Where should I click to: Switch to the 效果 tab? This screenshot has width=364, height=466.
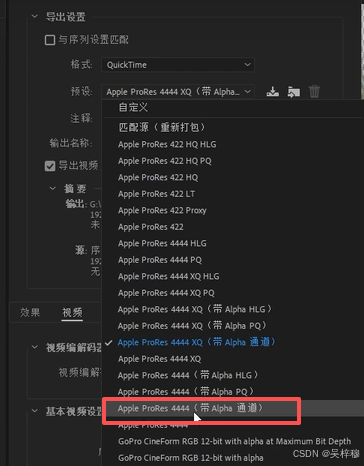[x=30, y=312]
